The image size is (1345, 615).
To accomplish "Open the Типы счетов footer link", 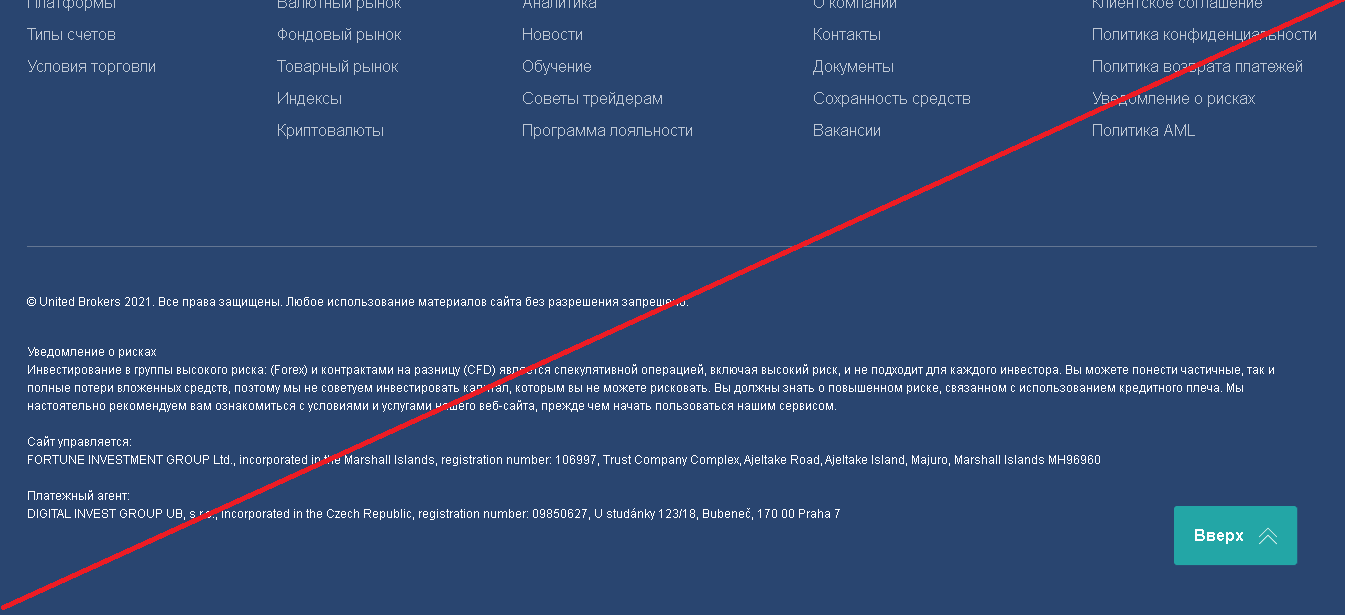I will [71, 35].
